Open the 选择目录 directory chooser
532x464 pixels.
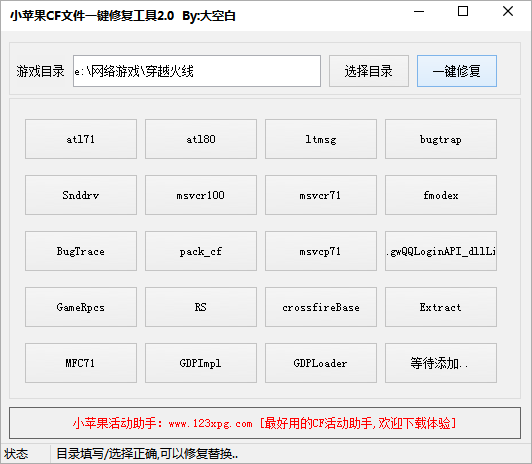coord(369,71)
